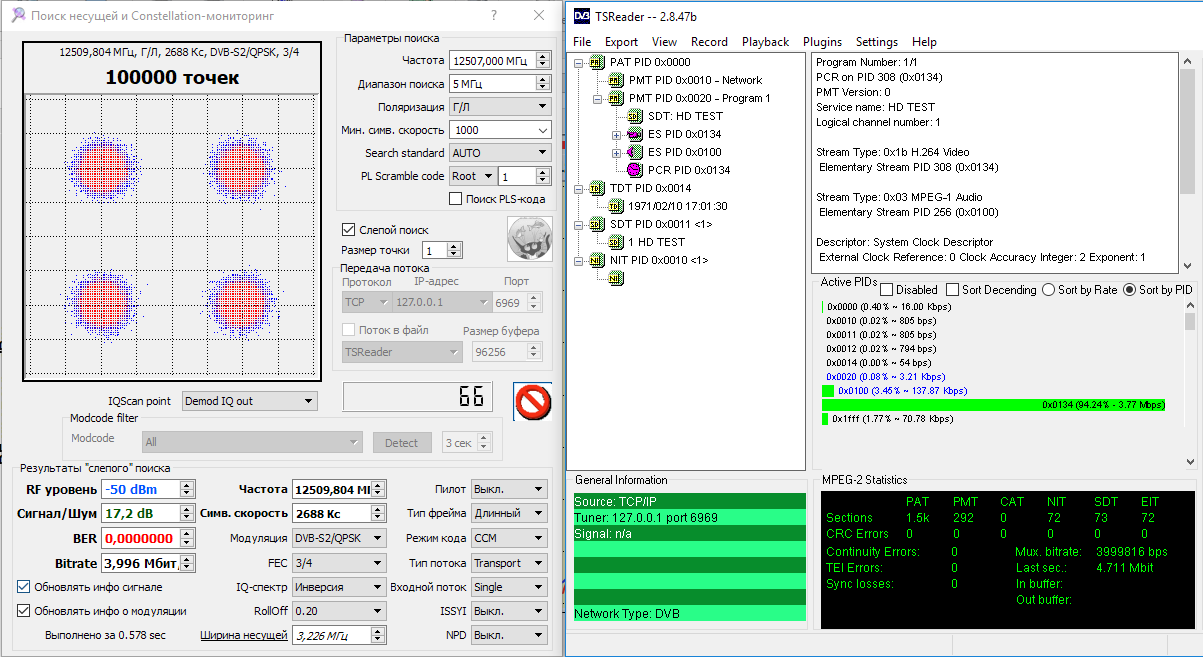Open the Plugins menu in TSReader
This screenshot has height=657, width=1203.
click(822, 42)
